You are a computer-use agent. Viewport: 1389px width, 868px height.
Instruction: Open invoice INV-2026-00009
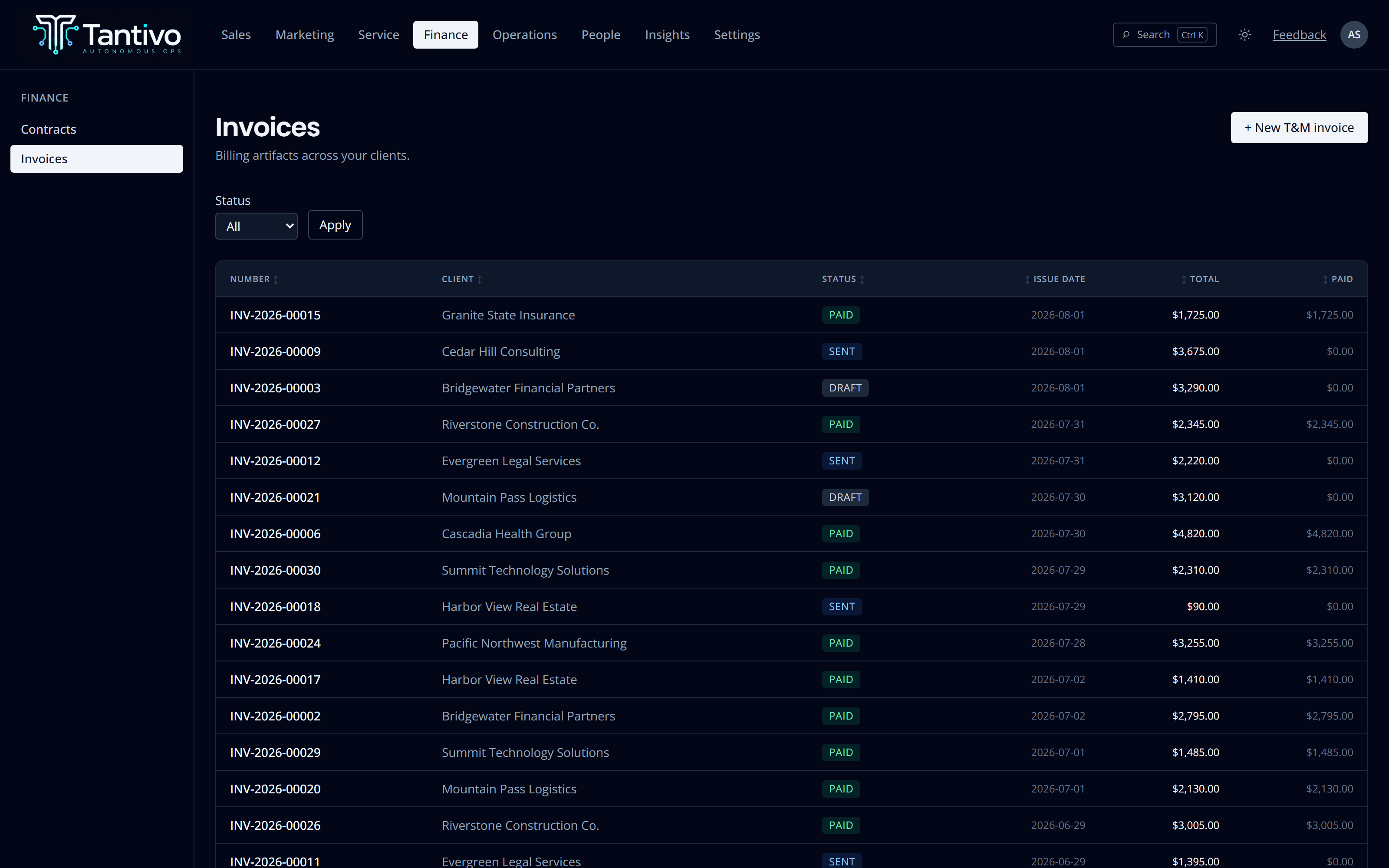(x=275, y=352)
